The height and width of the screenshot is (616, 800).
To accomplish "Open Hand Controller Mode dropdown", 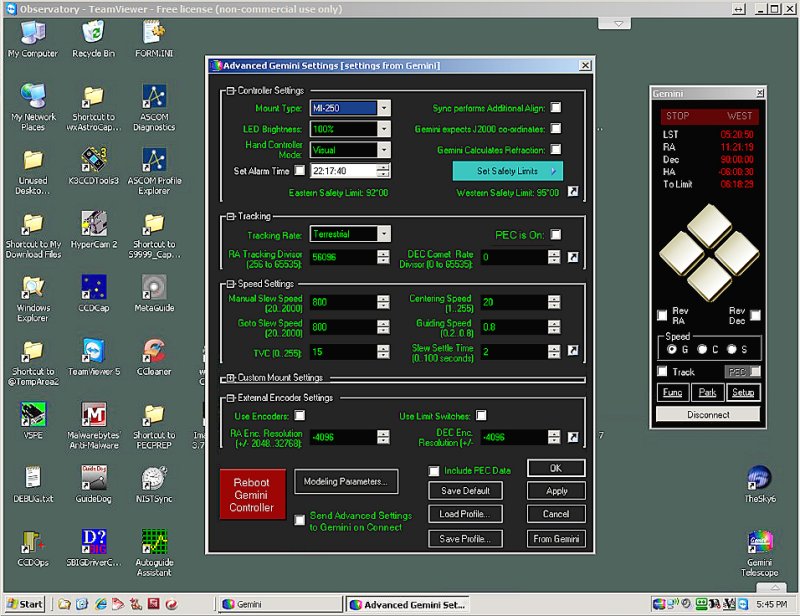I will 384,150.
